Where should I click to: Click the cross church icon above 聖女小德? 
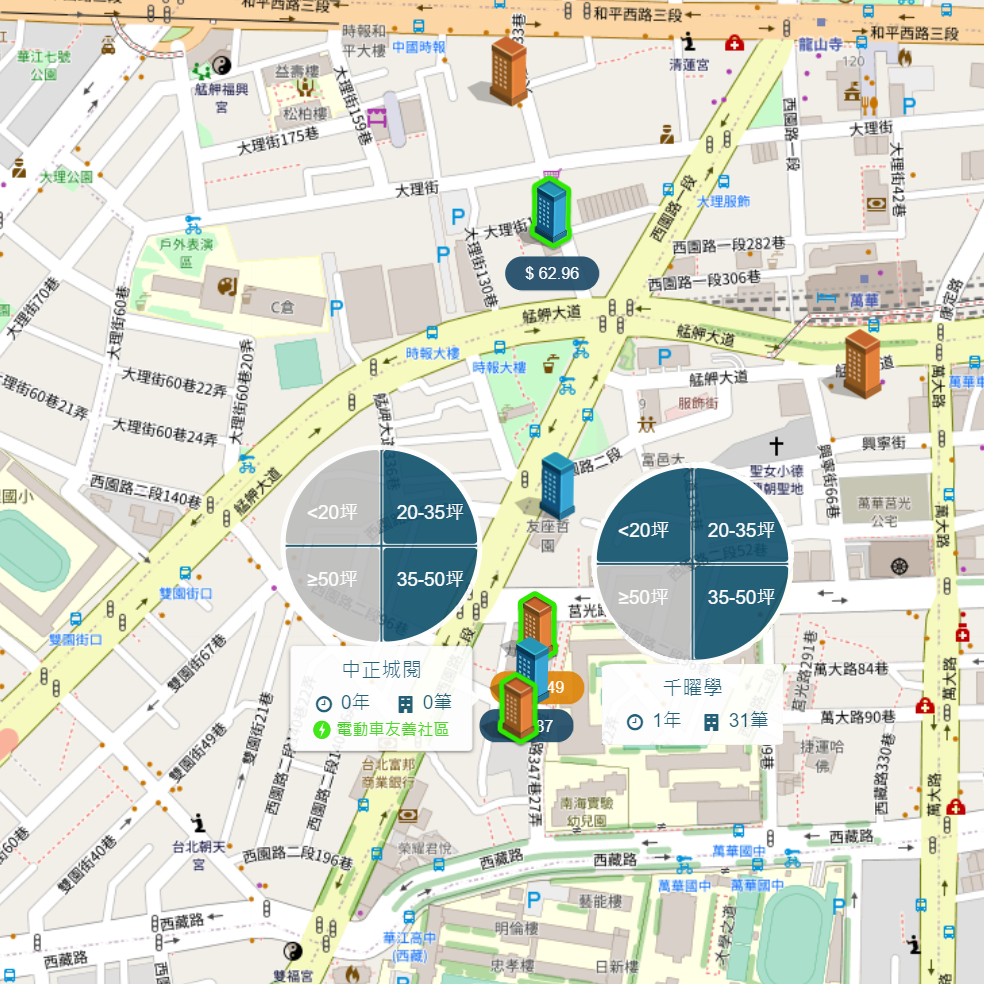pyautogui.click(x=776, y=446)
